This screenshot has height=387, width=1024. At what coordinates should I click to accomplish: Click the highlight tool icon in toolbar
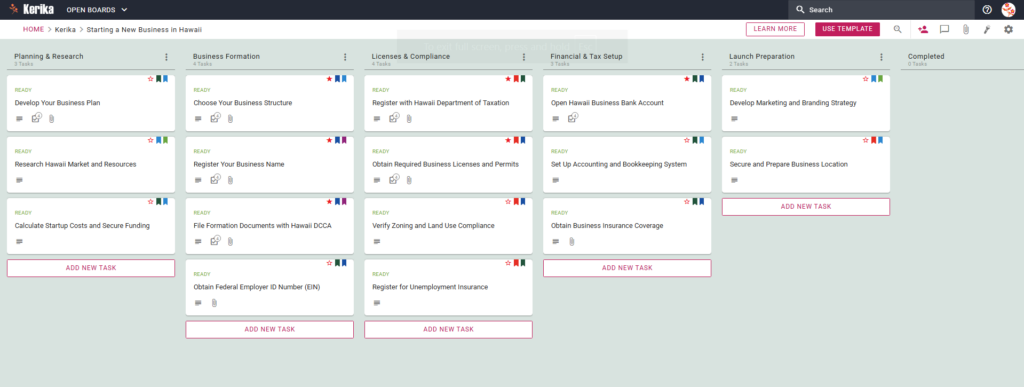tap(987, 29)
